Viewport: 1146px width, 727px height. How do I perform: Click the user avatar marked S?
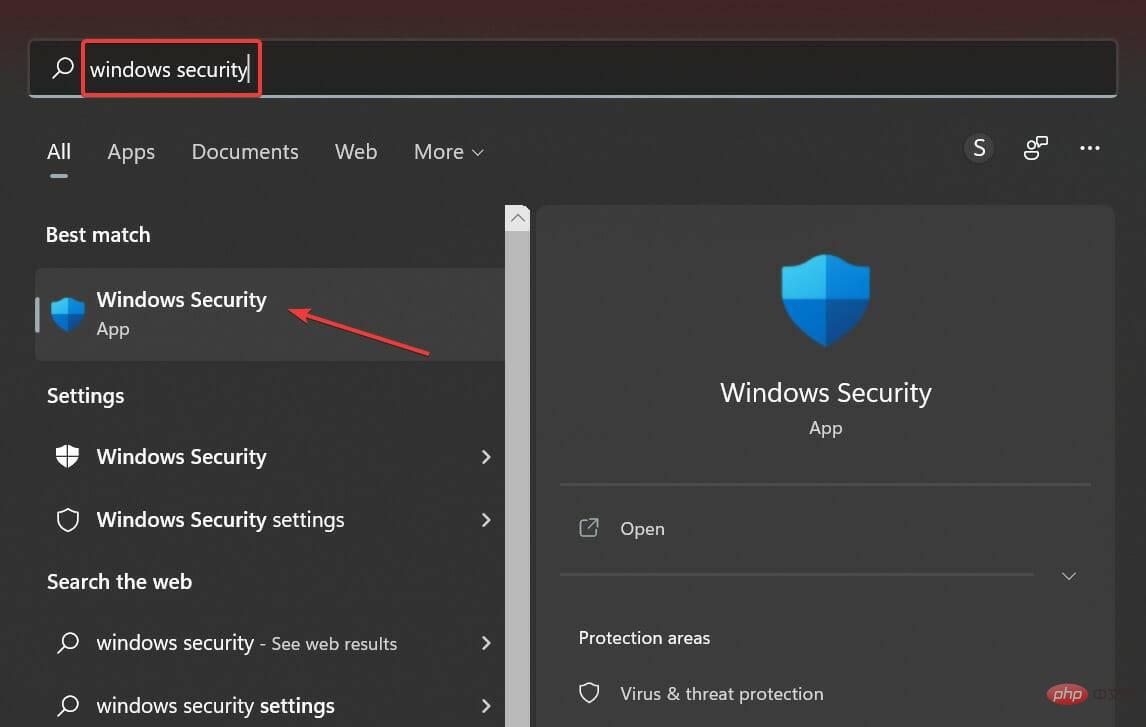978,147
